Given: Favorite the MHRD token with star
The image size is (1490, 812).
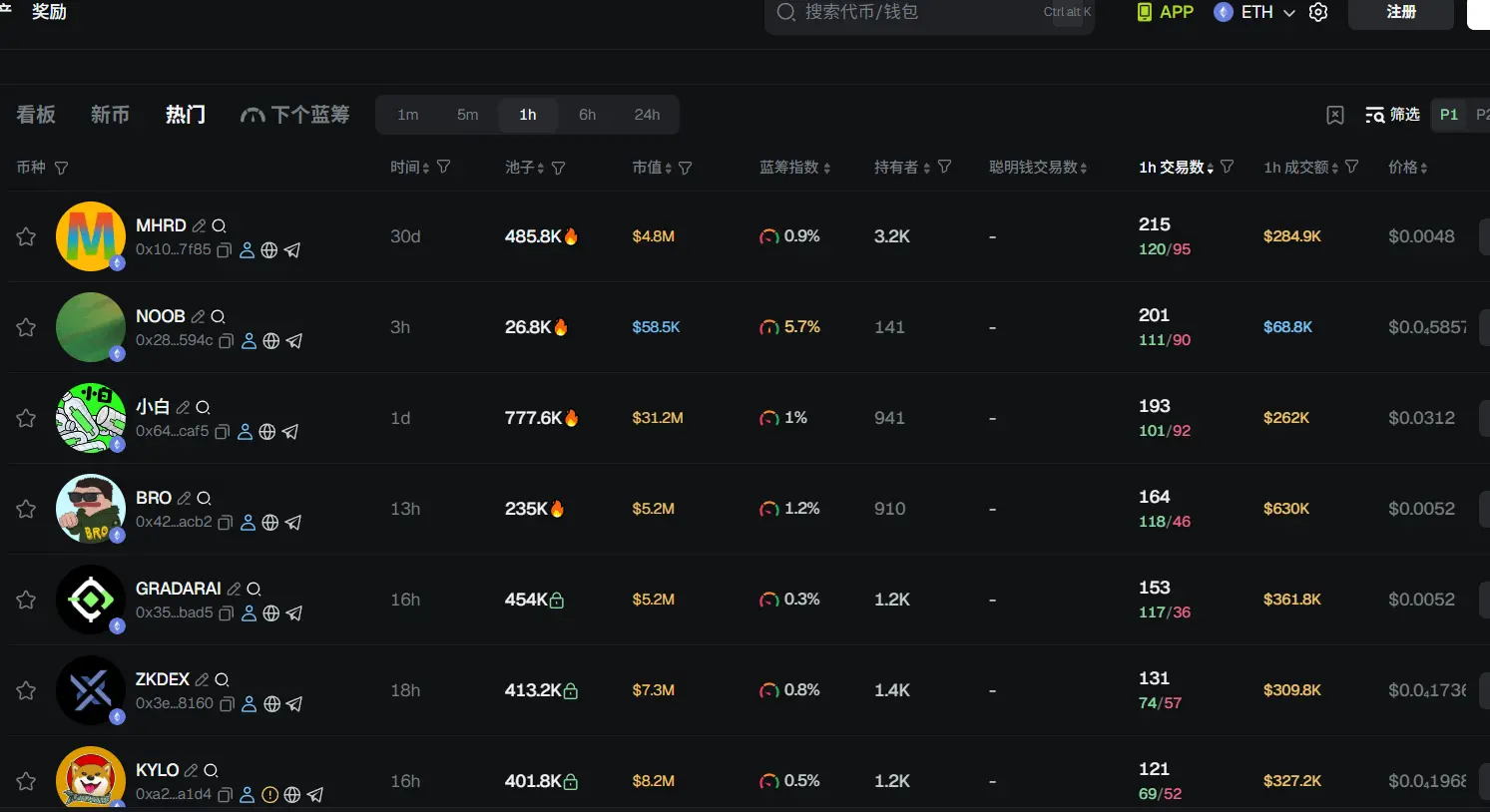Looking at the screenshot, I should (26, 236).
